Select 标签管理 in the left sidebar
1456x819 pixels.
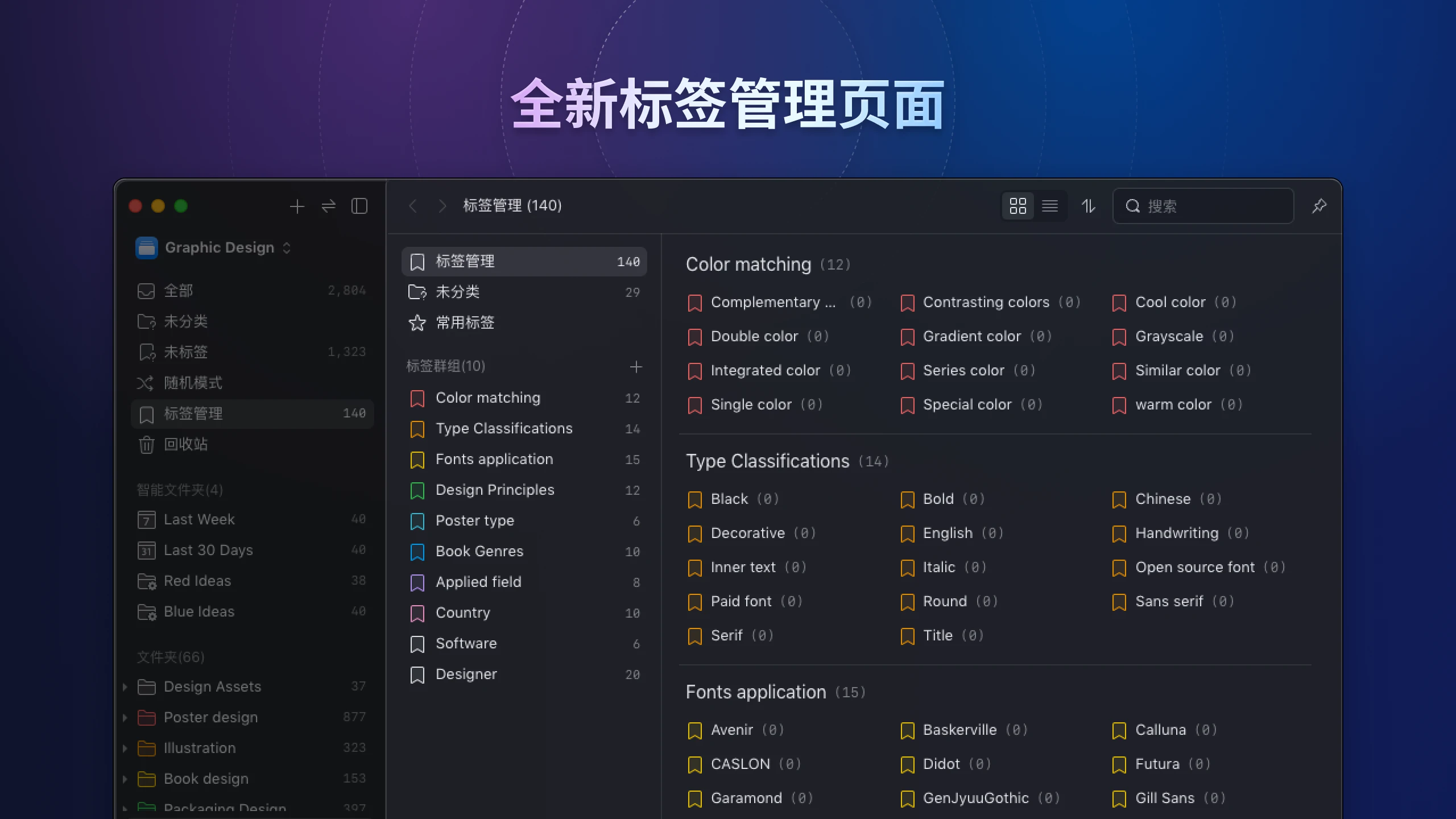pos(252,413)
